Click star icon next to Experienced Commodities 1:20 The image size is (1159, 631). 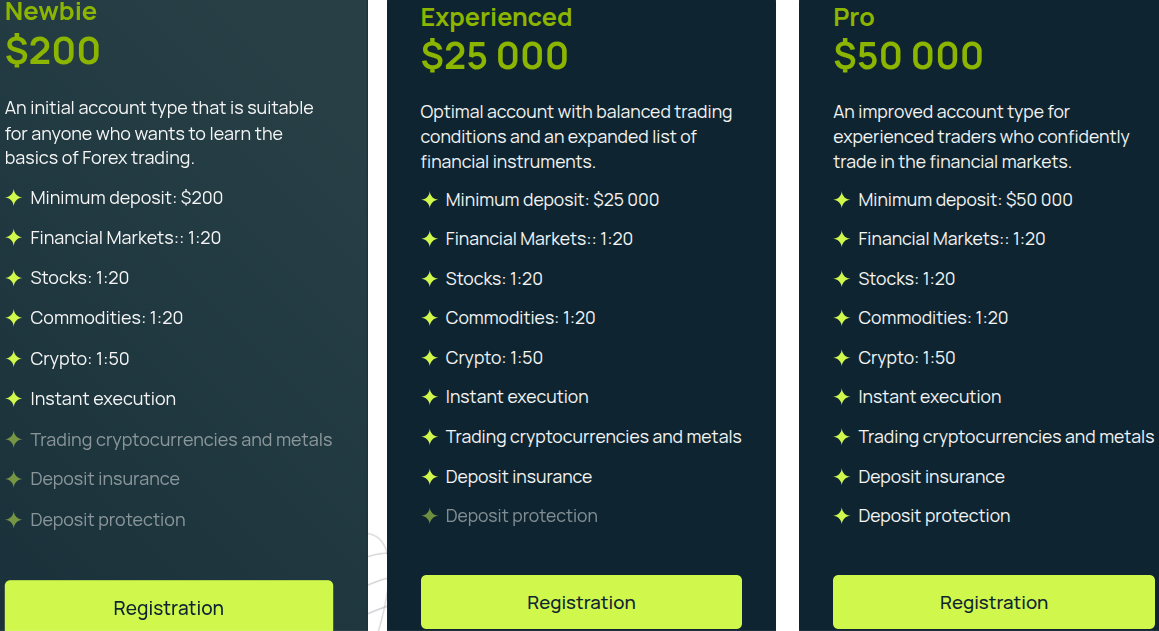[x=429, y=318]
